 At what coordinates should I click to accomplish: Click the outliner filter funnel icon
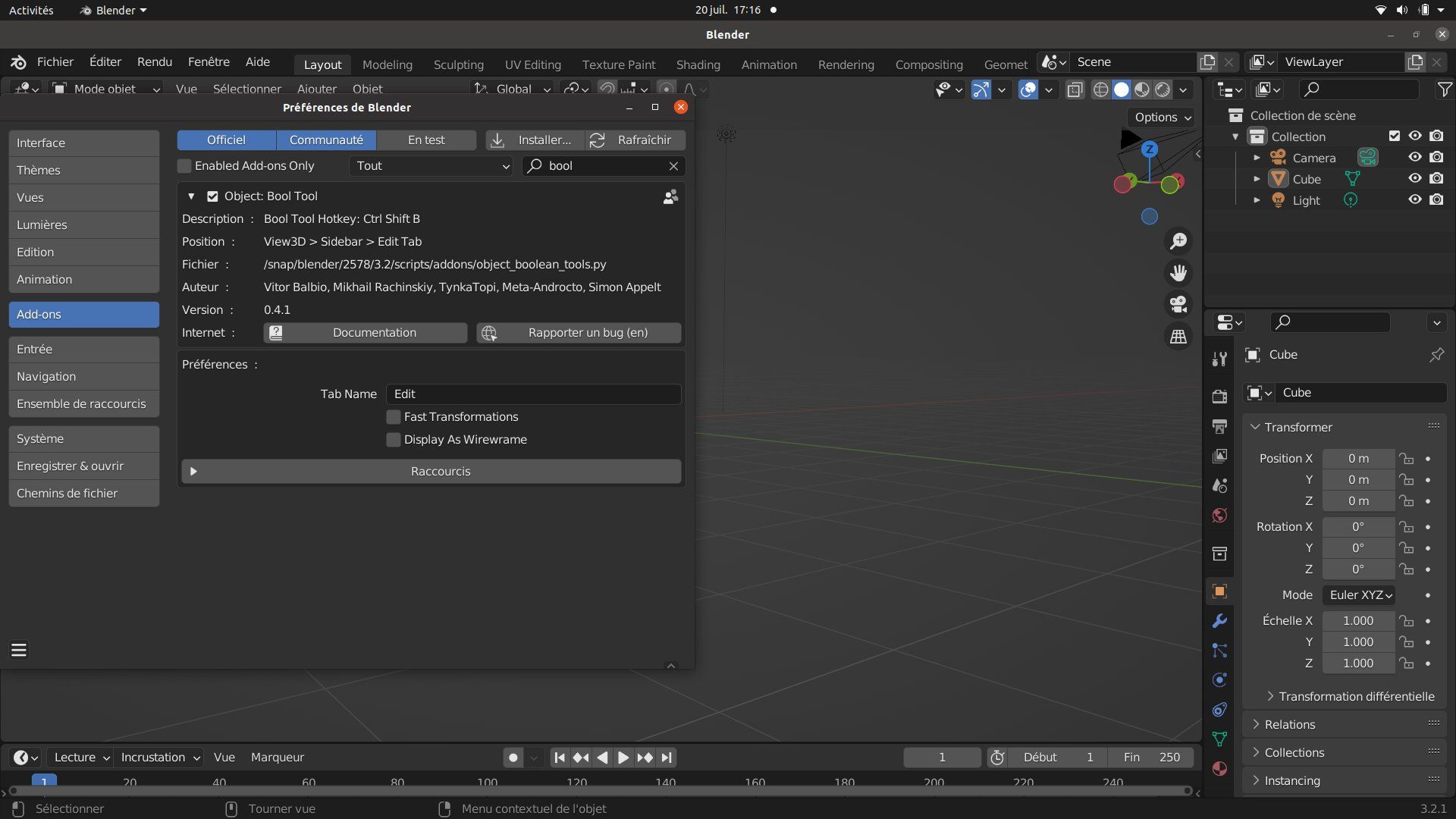pyautogui.click(x=1445, y=89)
